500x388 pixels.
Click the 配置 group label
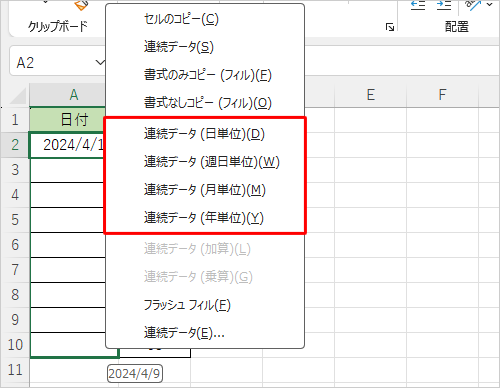pyautogui.click(x=457, y=27)
